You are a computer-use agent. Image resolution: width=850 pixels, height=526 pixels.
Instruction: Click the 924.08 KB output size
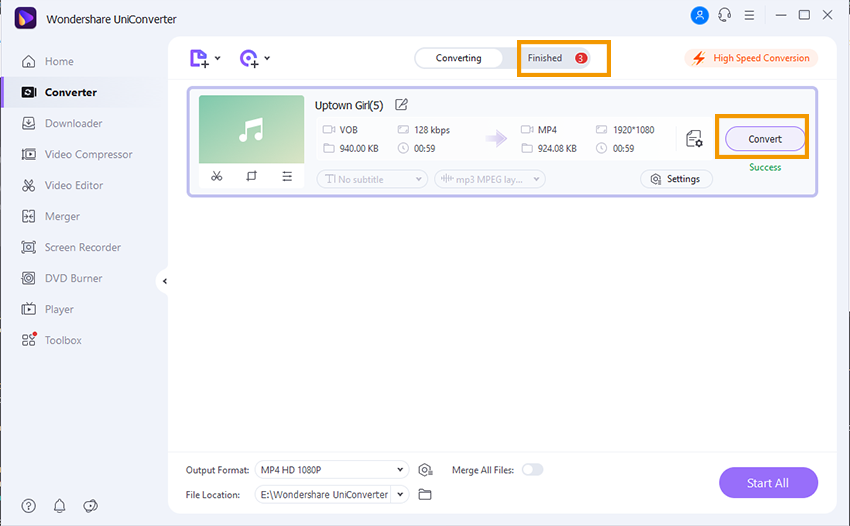point(557,148)
